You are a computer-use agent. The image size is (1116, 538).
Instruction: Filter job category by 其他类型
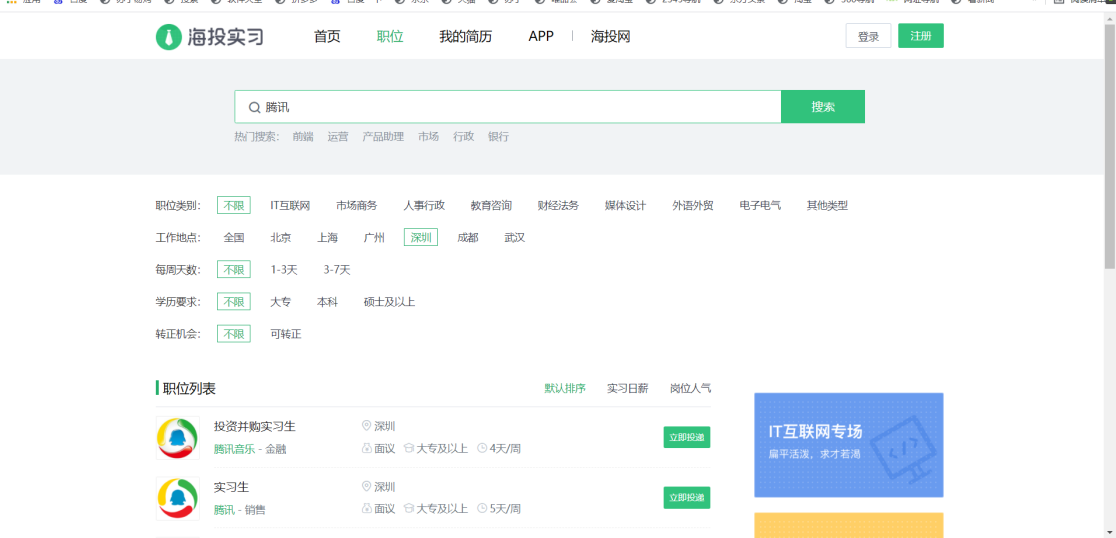pyautogui.click(x=827, y=206)
